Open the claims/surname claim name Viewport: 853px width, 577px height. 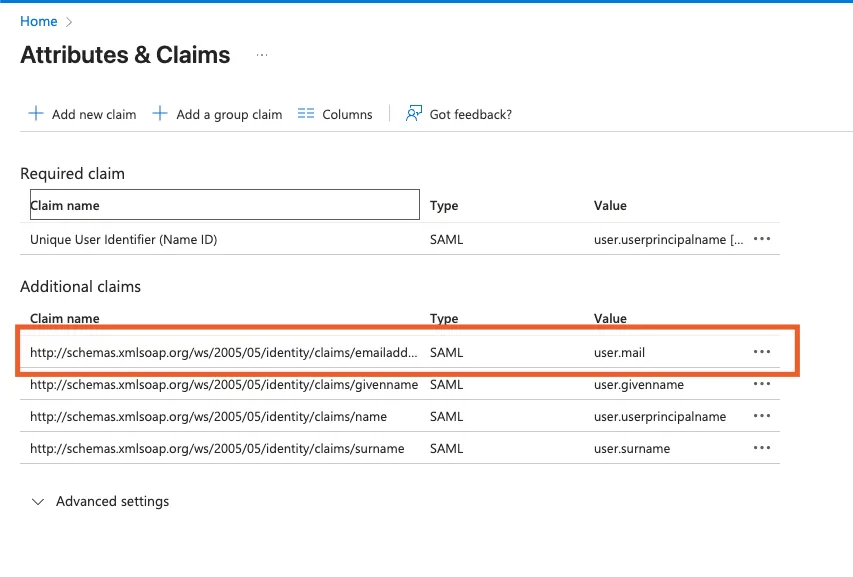[217, 449]
